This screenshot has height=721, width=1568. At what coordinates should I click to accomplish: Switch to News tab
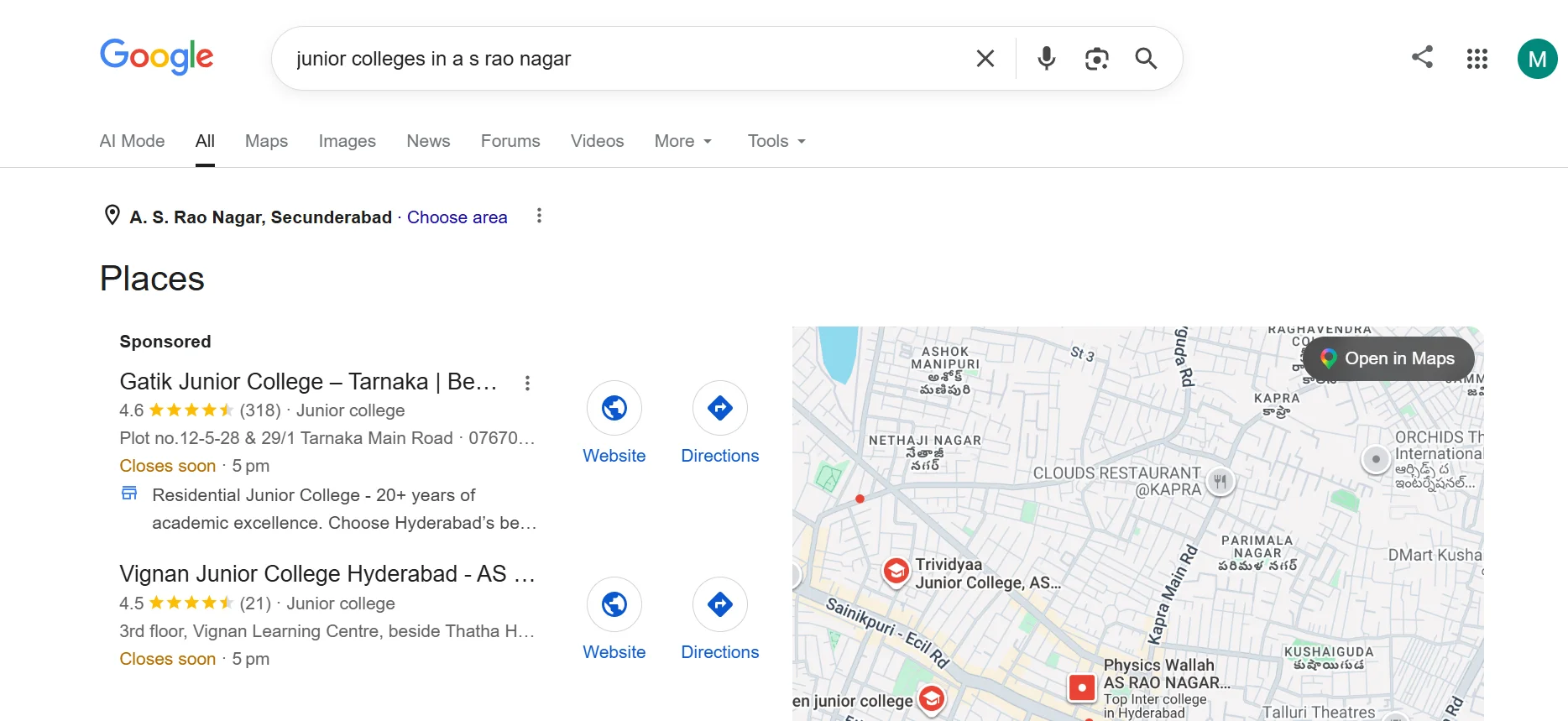[428, 141]
